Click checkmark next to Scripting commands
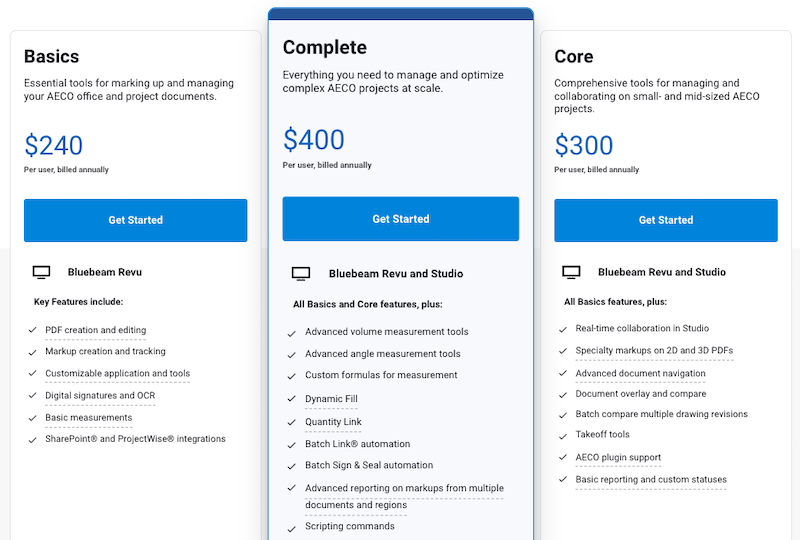This screenshot has height=540, width=800. [x=292, y=529]
